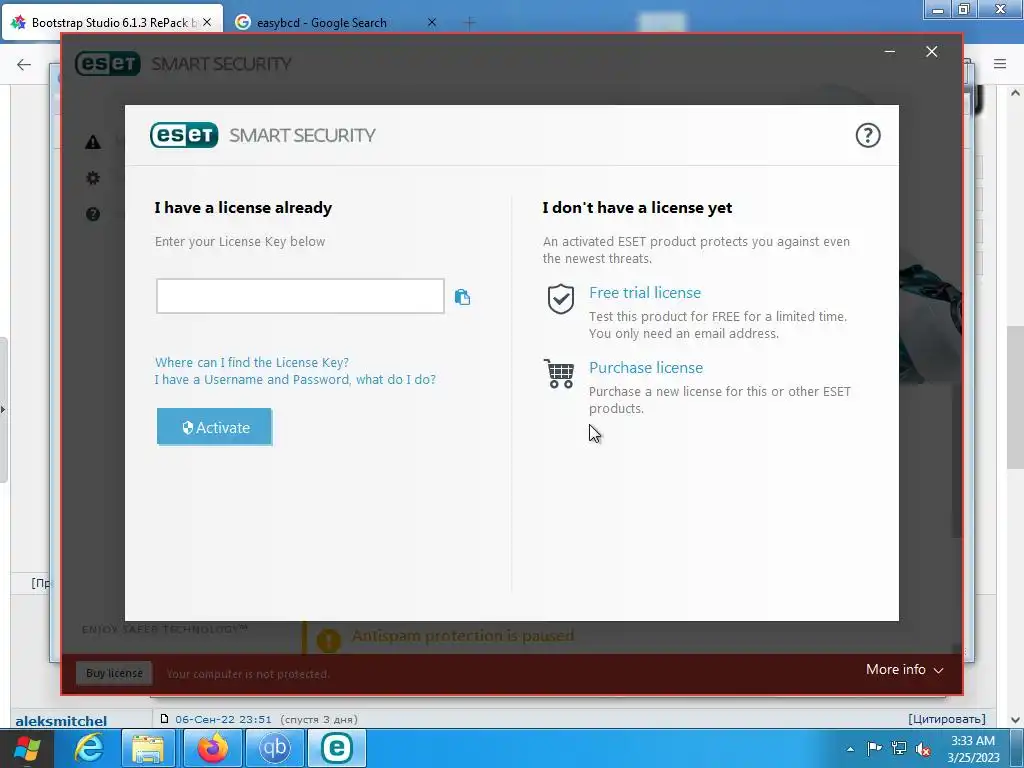
Task: Open the Setup gear sidebar icon
Action: tap(93, 178)
